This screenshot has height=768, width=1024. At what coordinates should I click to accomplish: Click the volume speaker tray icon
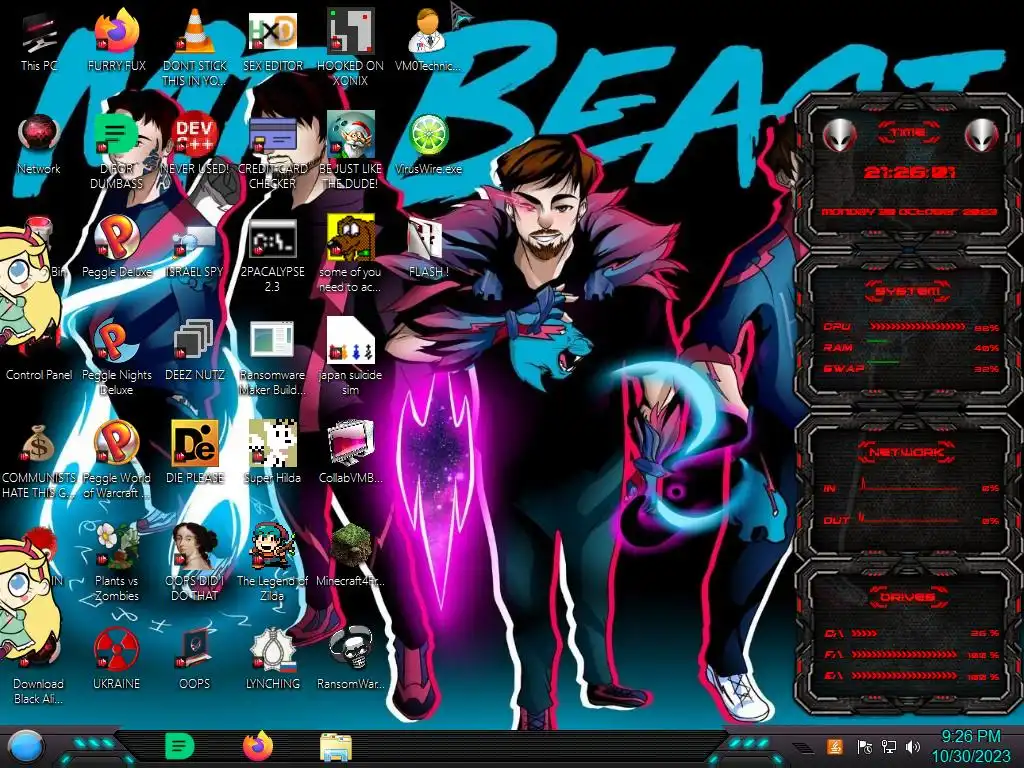coord(913,746)
